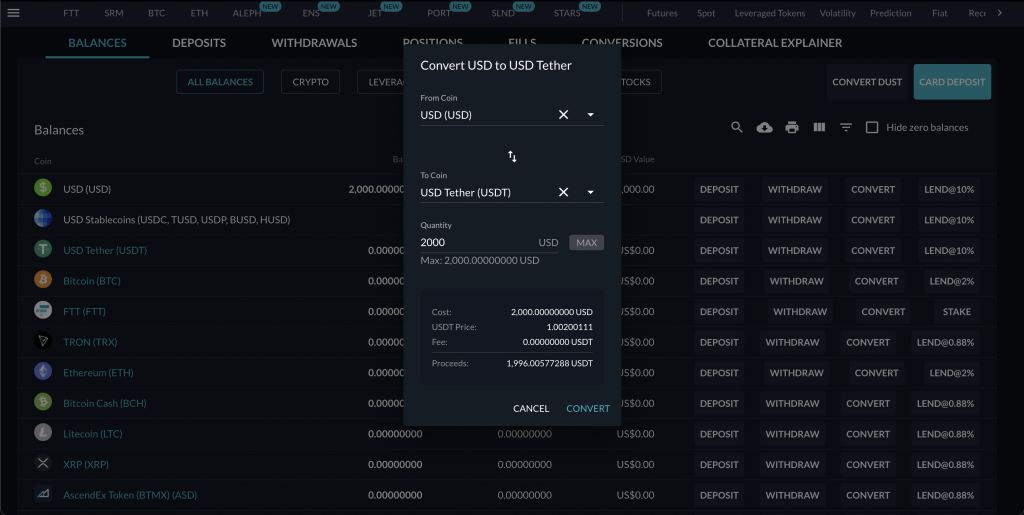Click the Litecoin coin icon
This screenshot has height=515, width=1024.
click(43, 433)
